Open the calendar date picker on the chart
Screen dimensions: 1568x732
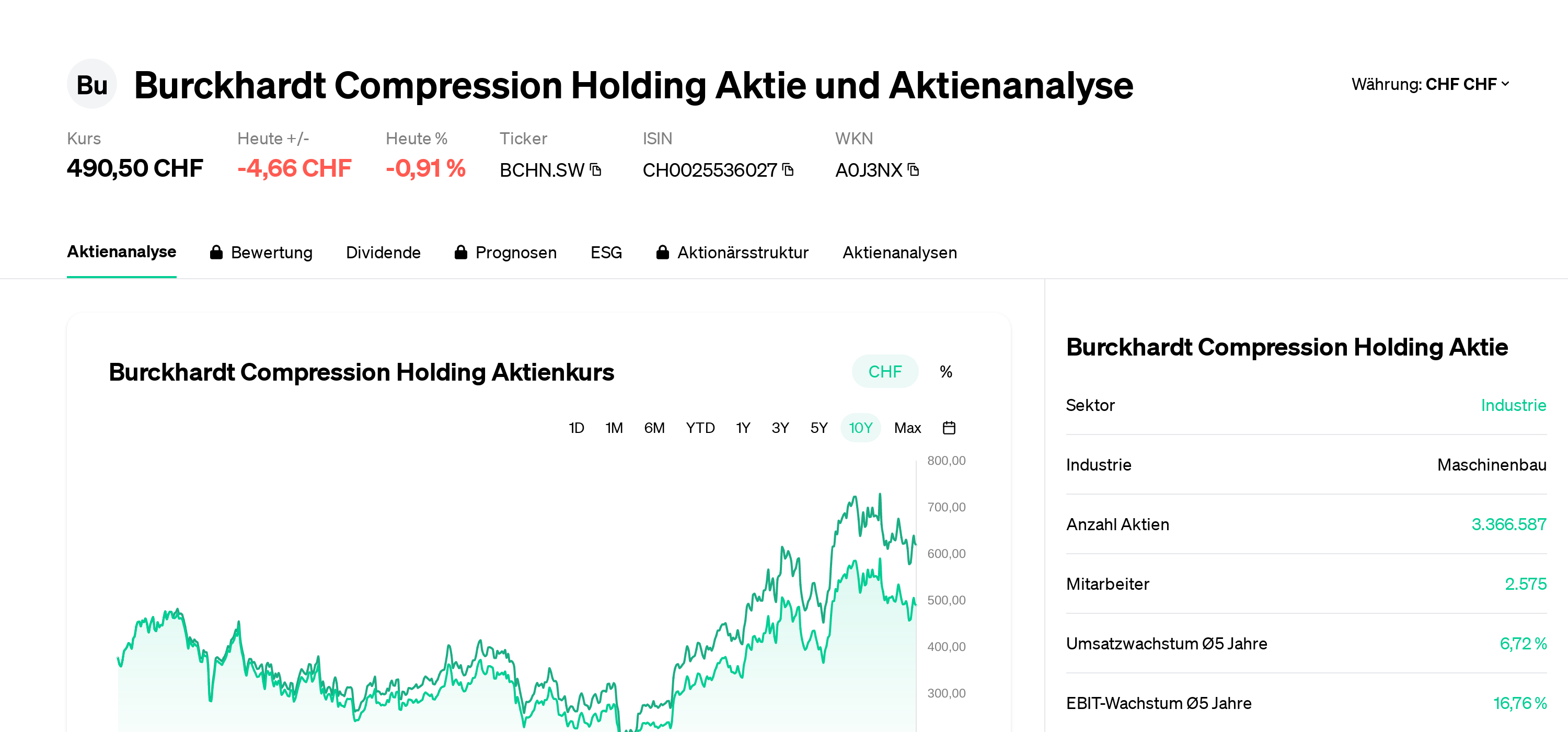(950, 428)
